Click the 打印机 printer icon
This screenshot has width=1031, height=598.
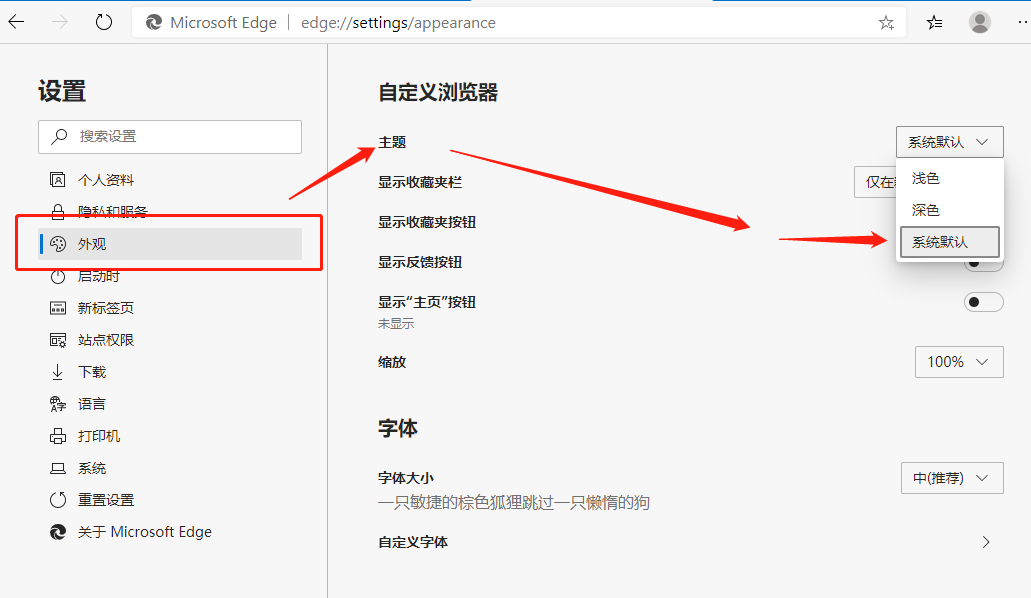tap(58, 436)
